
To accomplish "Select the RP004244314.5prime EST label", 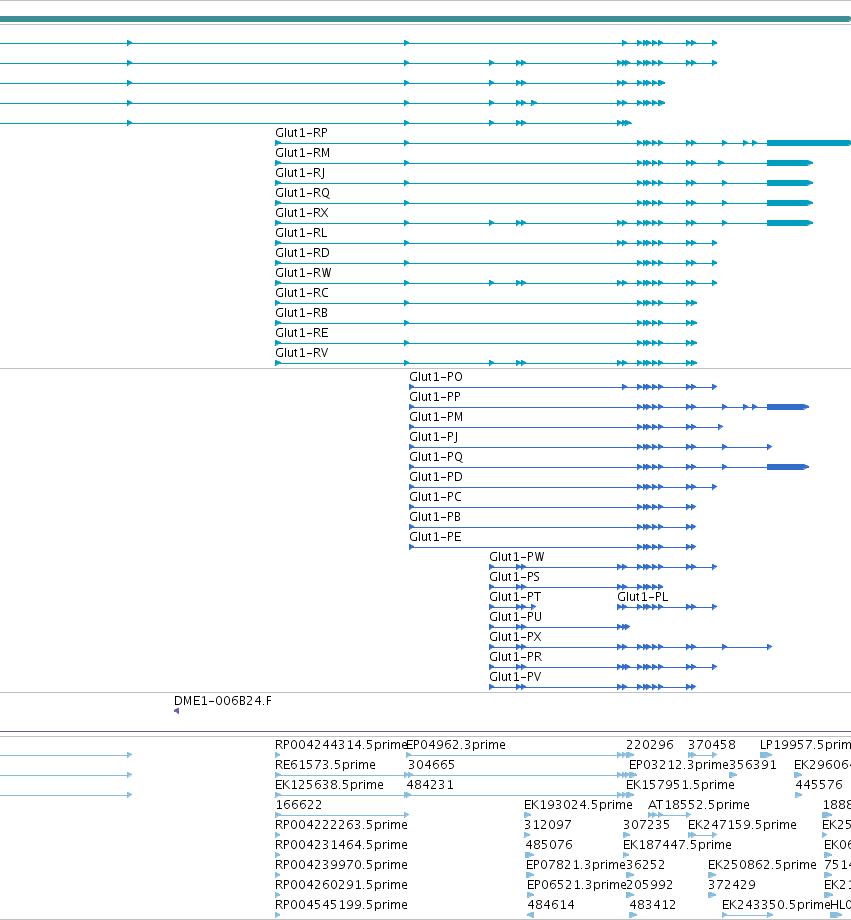I will pos(340,745).
